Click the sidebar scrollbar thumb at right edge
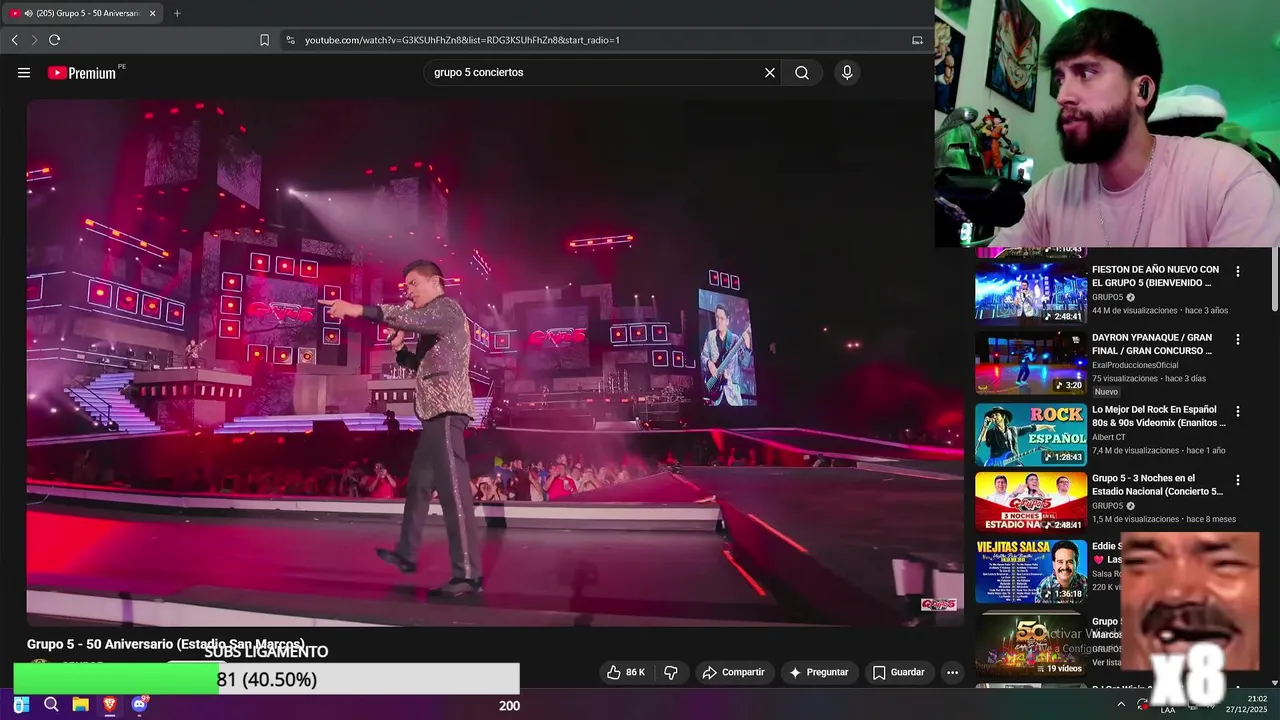 pos(1274,280)
